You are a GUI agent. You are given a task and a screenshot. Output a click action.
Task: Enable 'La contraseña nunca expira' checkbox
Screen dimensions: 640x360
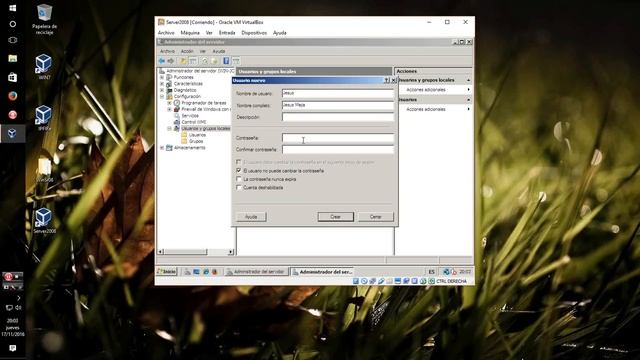pyautogui.click(x=239, y=179)
